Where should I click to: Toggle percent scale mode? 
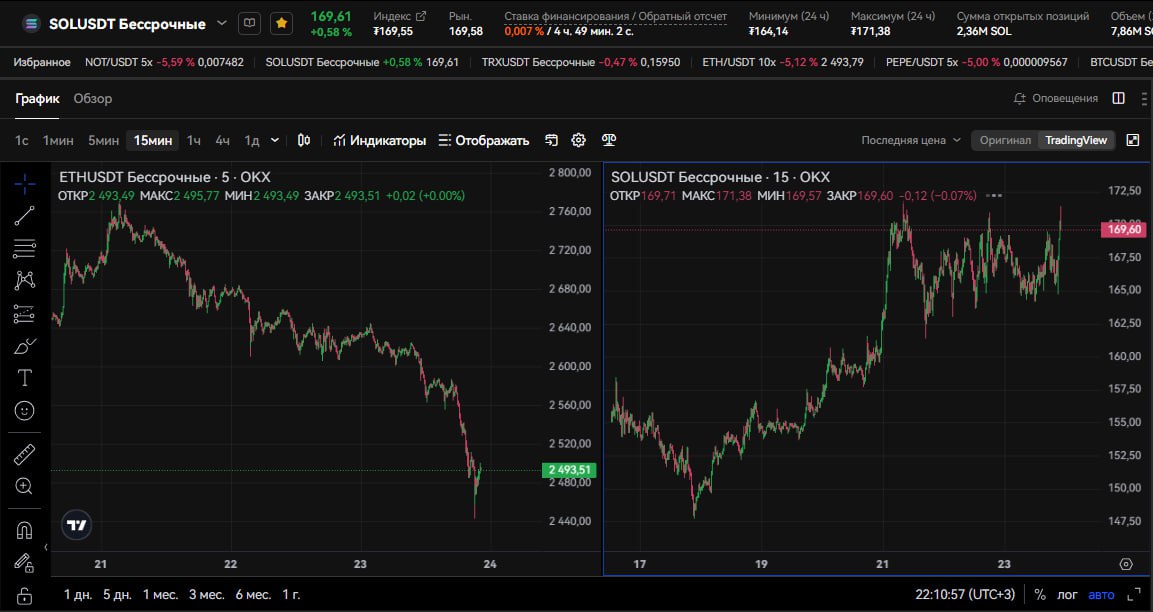coord(1040,594)
